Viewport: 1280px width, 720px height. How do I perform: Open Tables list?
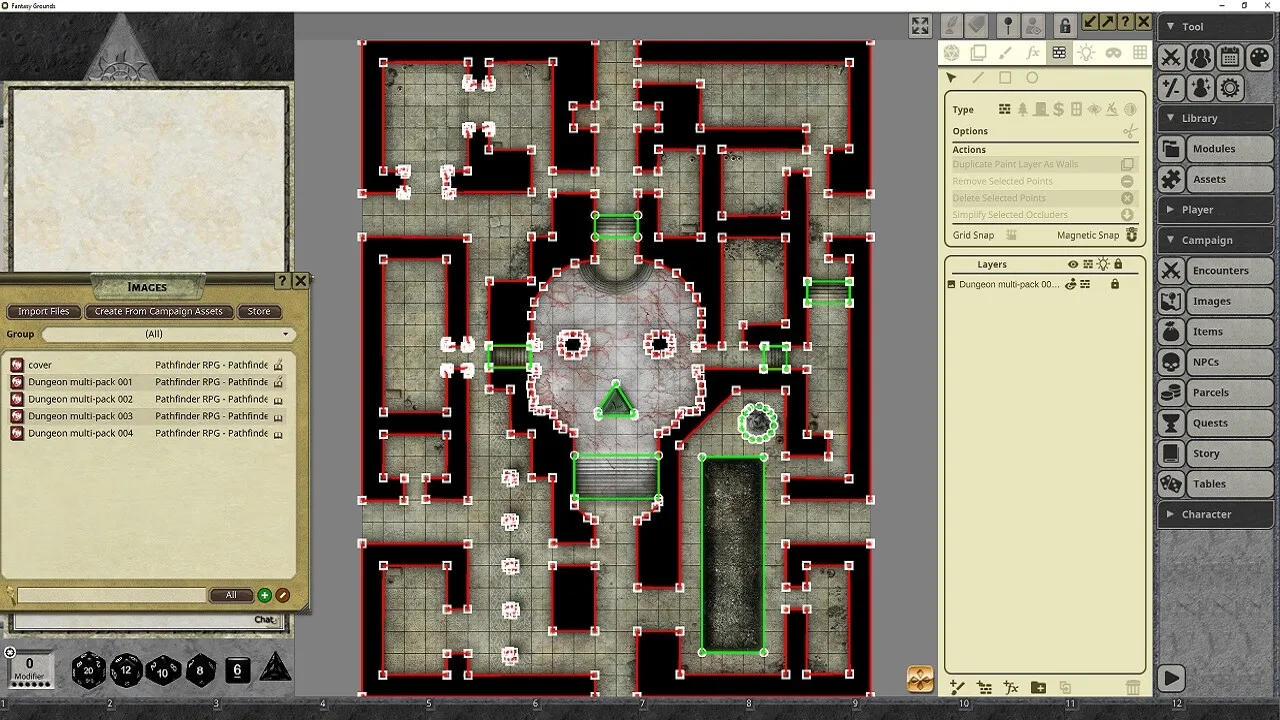tap(1216, 484)
